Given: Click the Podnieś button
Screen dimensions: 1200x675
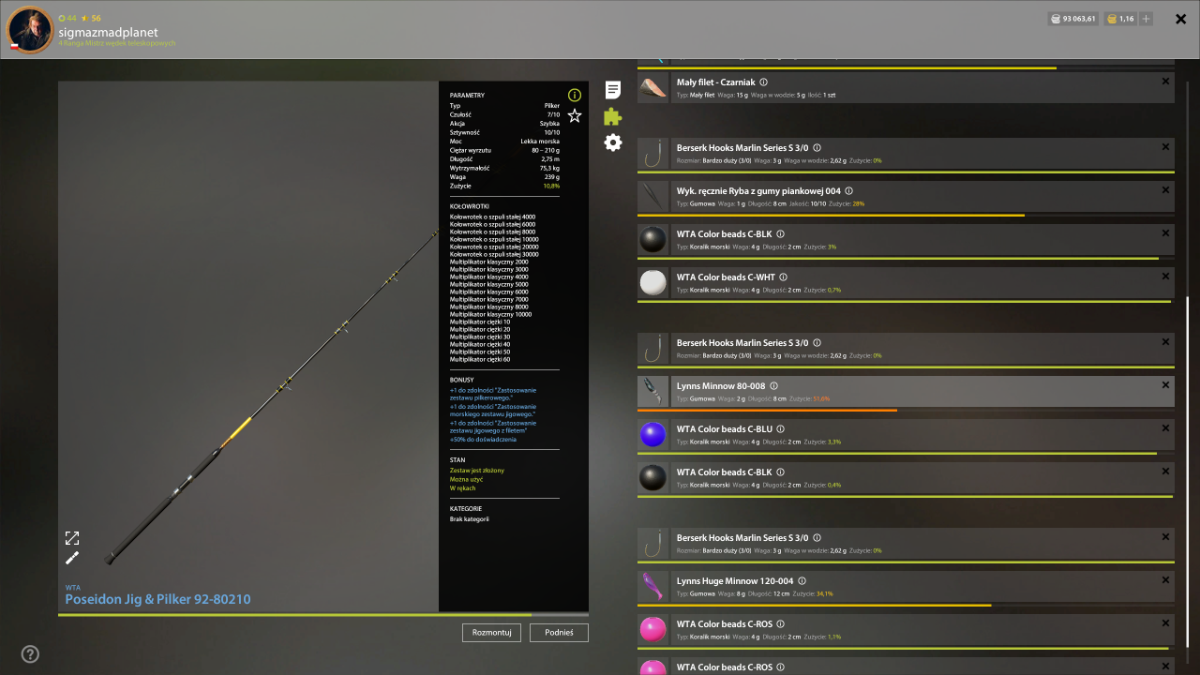Looking at the screenshot, I should click(x=559, y=632).
